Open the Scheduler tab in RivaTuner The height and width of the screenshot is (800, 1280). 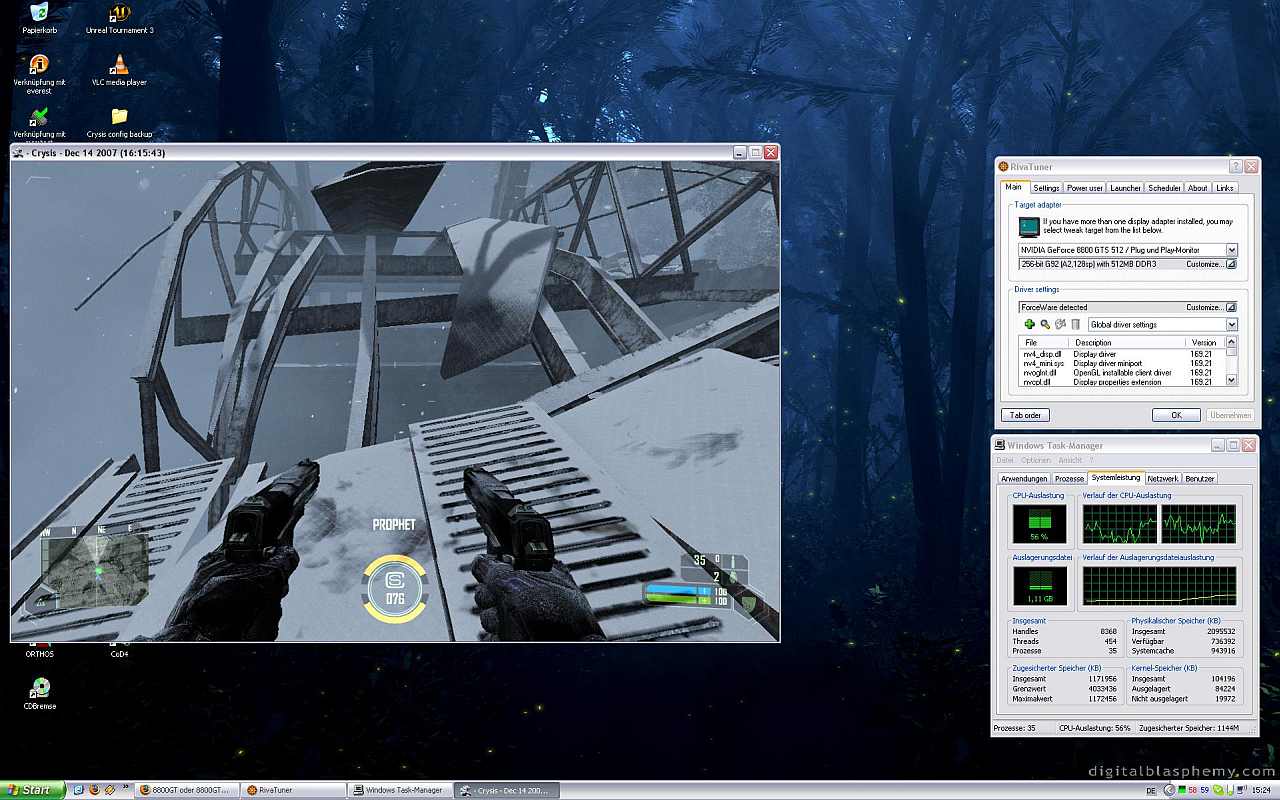click(1164, 188)
